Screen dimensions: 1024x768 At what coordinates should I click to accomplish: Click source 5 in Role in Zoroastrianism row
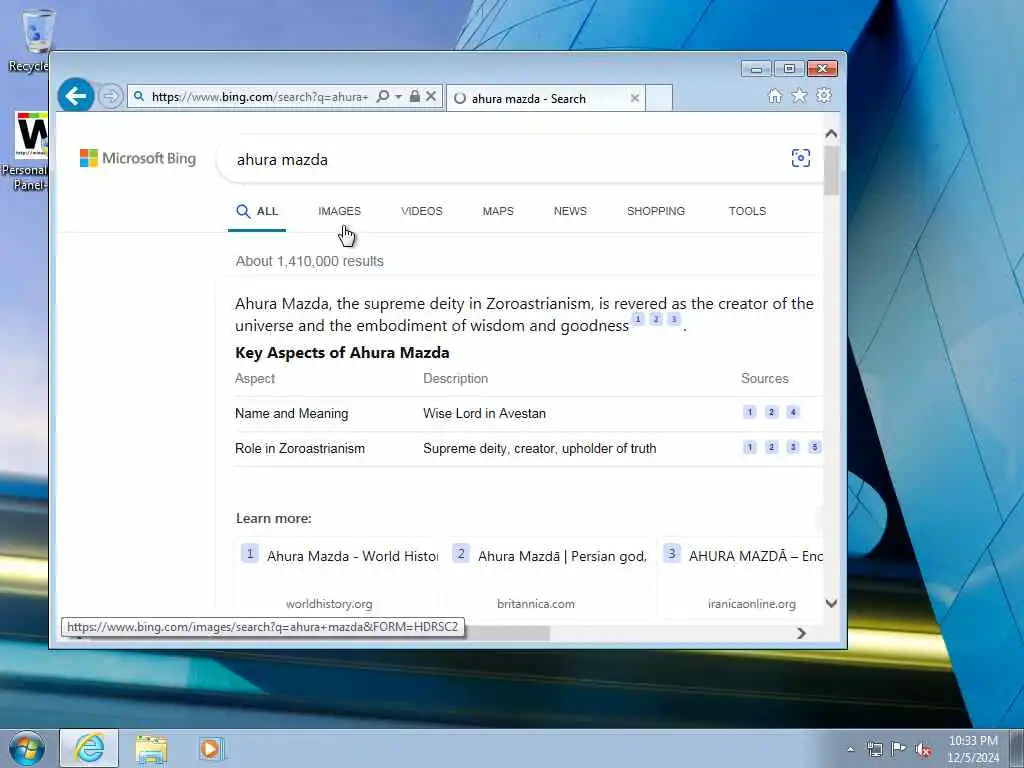[814, 447]
